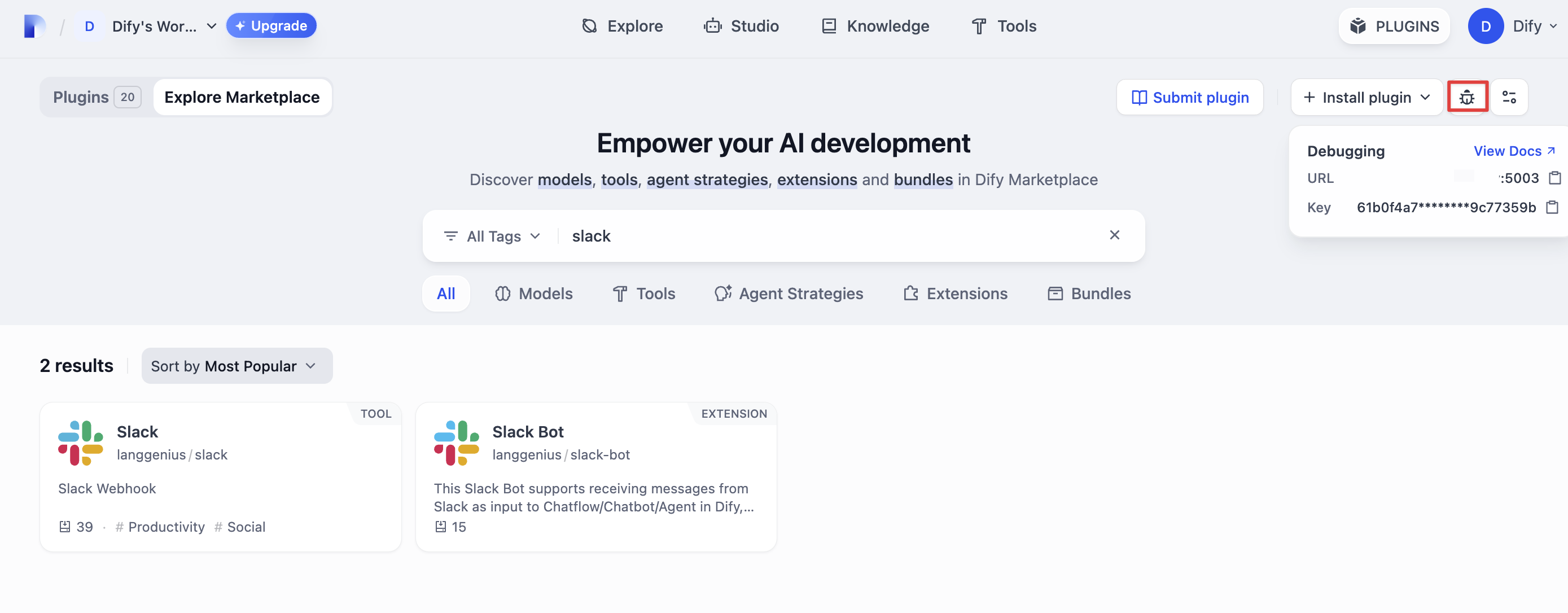This screenshot has width=1568, height=613.
Task: Filter by Agent Strategies category
Action: coord(789,294)
